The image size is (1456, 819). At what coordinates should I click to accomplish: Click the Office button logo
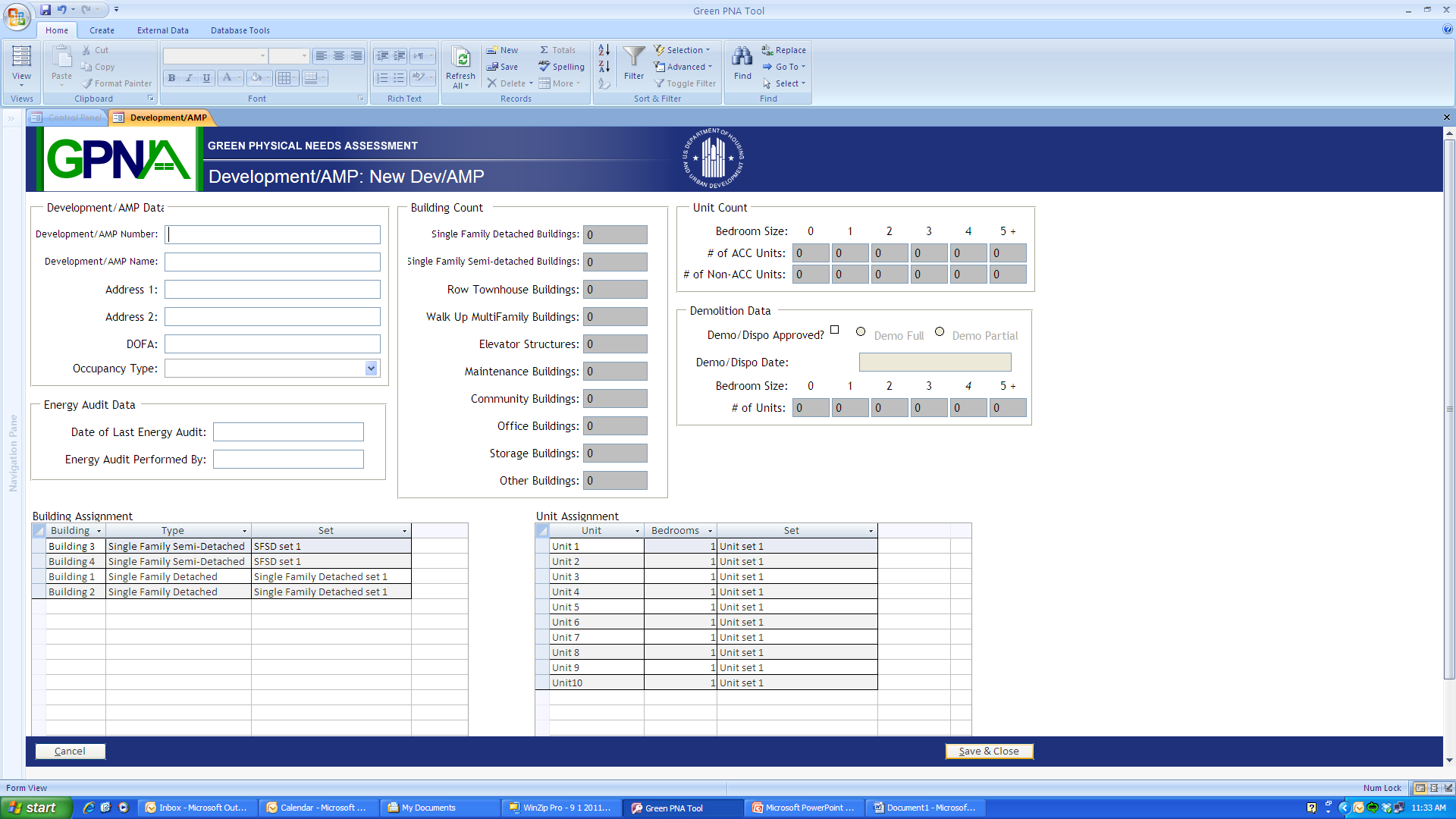point(17,16)
